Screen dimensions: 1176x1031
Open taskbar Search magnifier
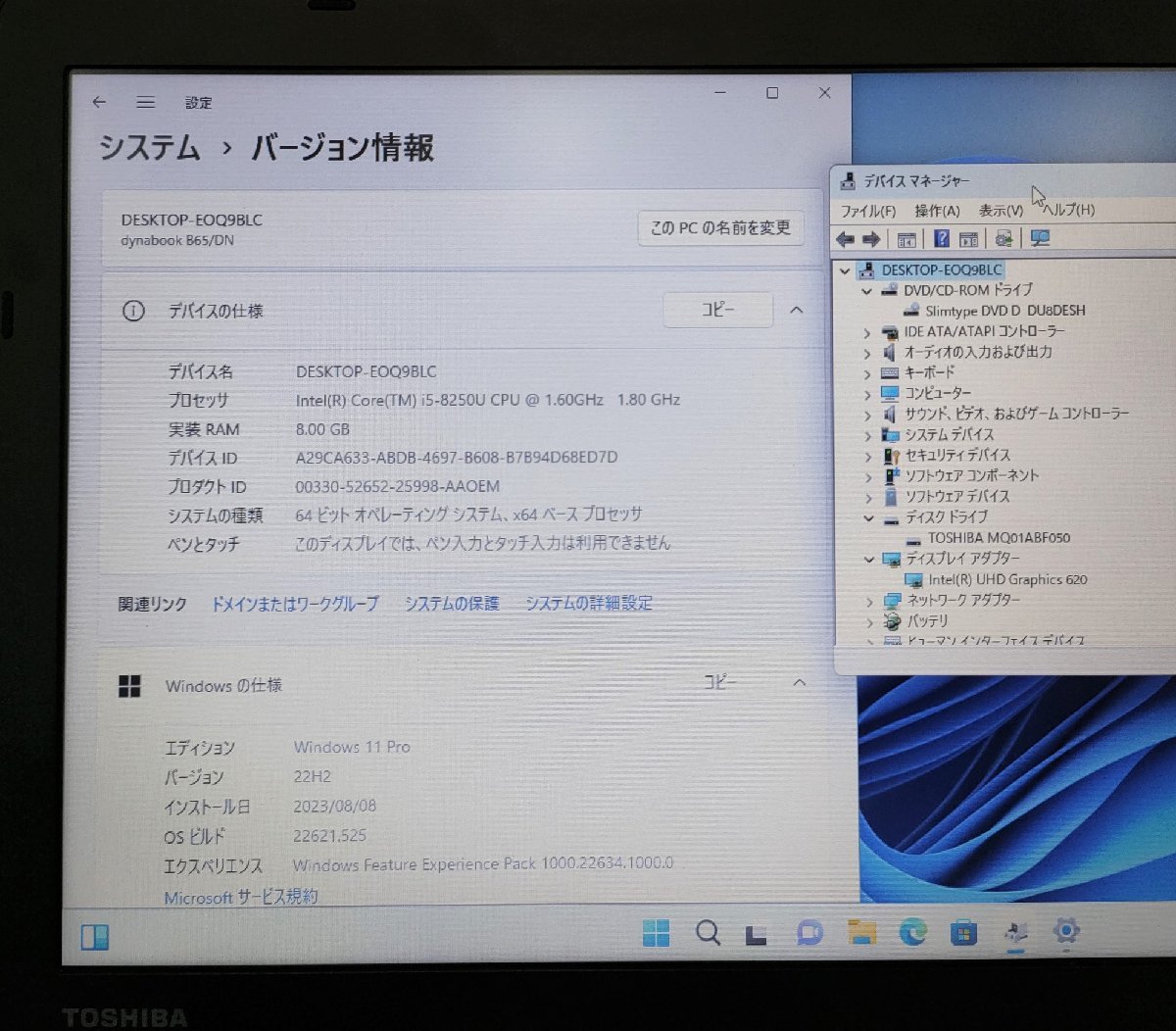[708, 932]
